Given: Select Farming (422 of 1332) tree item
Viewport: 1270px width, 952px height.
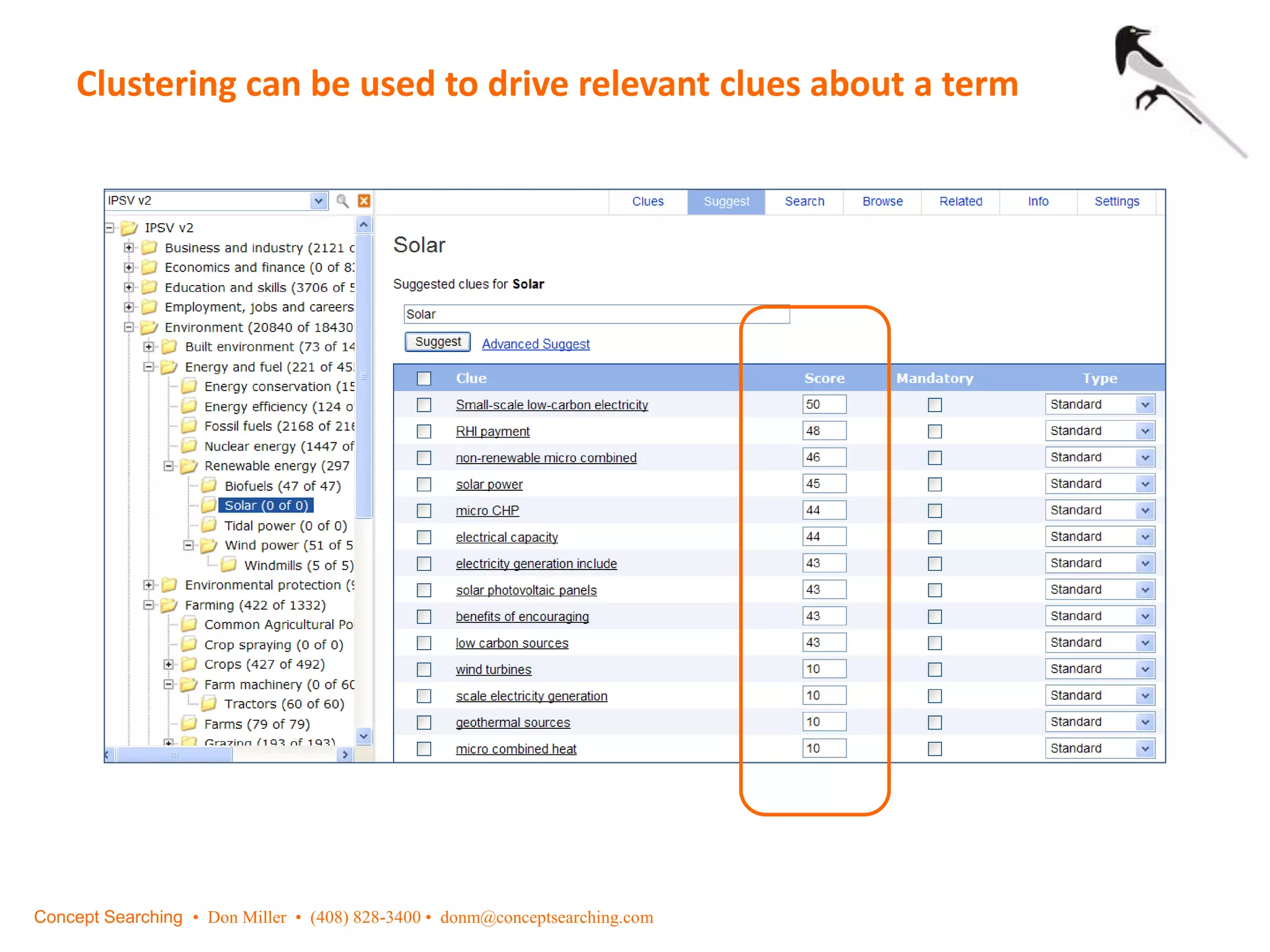Looking at the screenshot, I should tap(255, 605).
